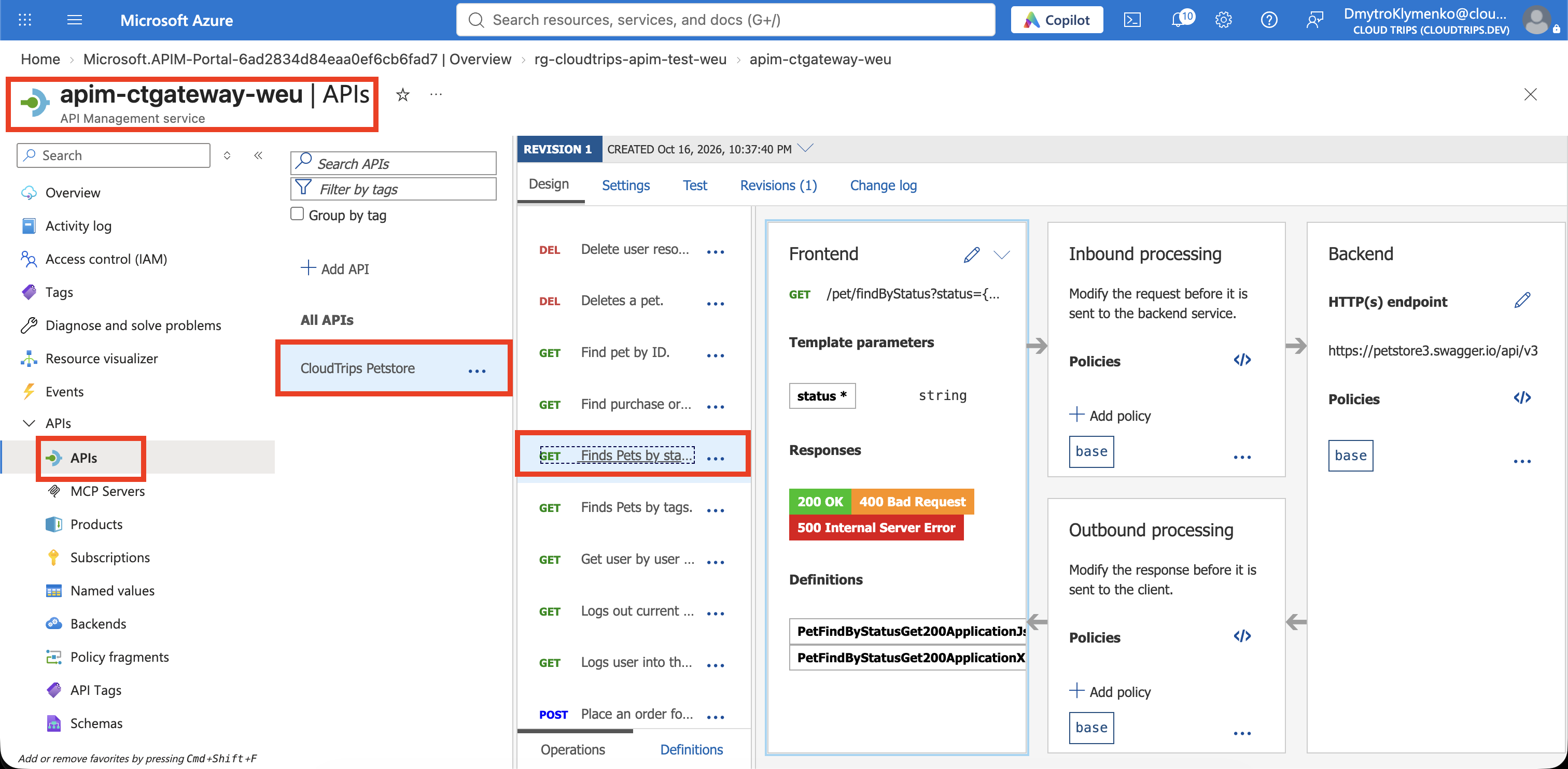Collapse the left sidebar with double chevron
This screenshot has height=769, width=1568.
[x=258, y=156]
